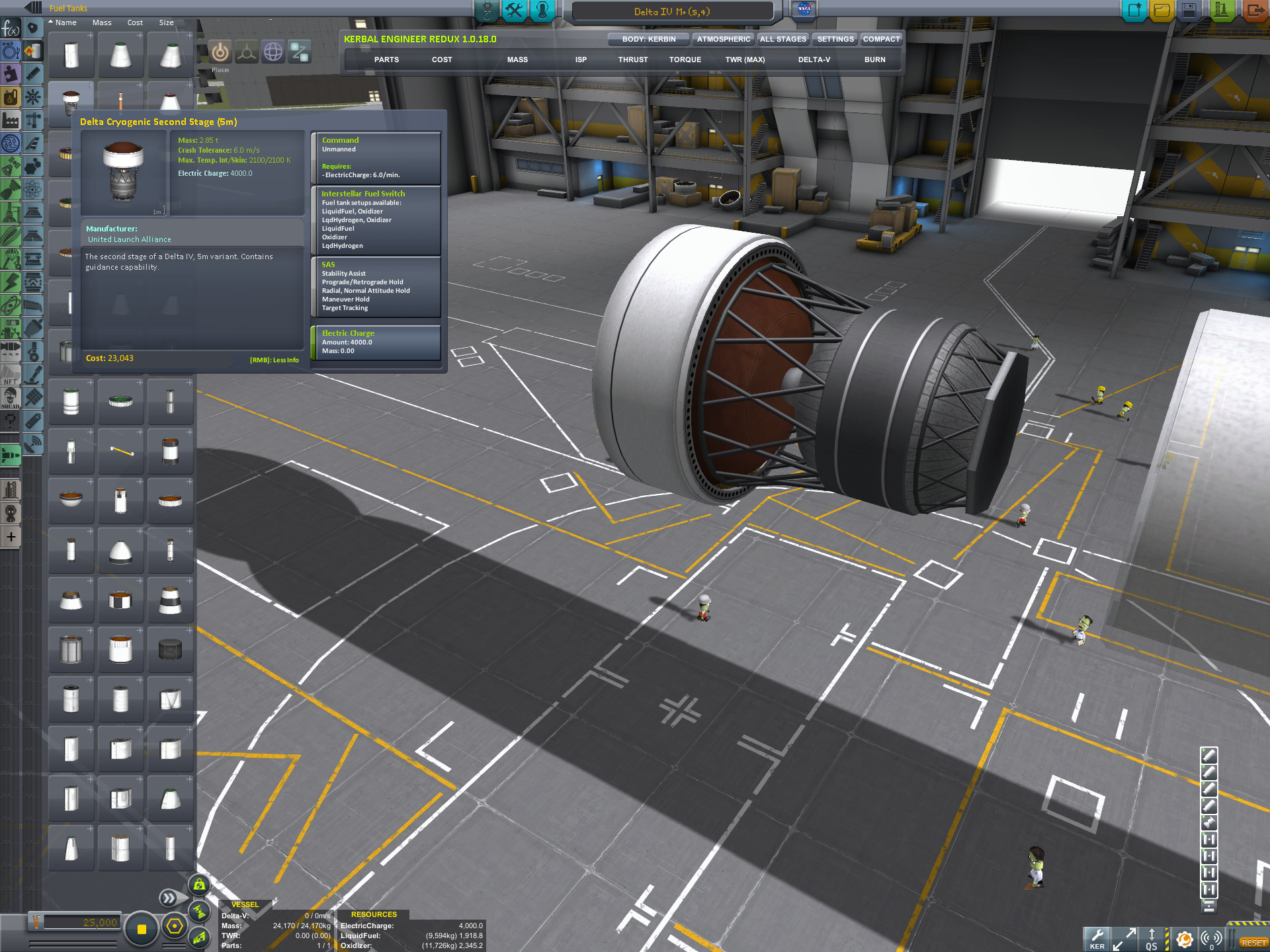Filter parts by Tech Level icon
Viewport: 1270px width, 952px height.
[x=11, y=143]
